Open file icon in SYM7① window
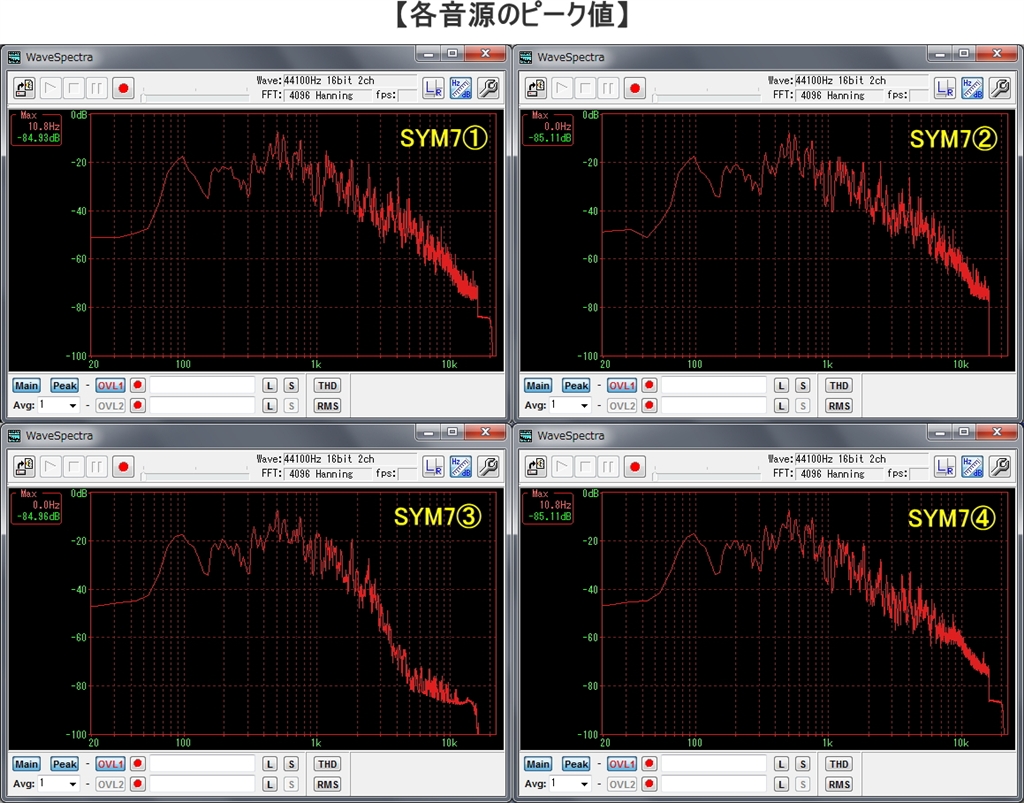Image resolution: width=1024 pixels, height=803 pixels. [x=24, y=88]
